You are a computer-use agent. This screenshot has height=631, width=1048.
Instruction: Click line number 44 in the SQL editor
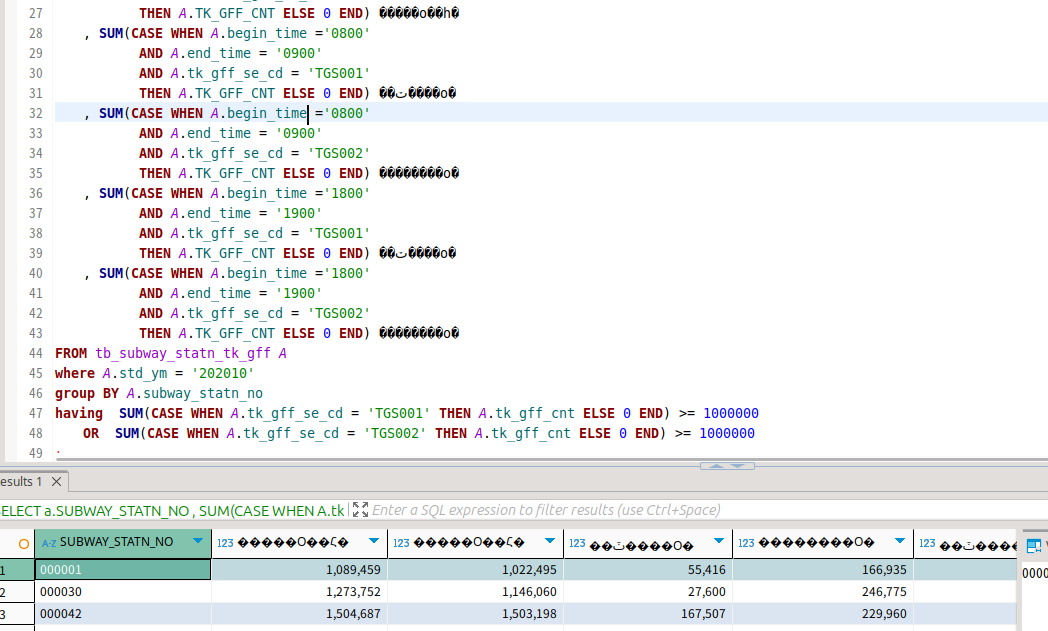[35, 353]
